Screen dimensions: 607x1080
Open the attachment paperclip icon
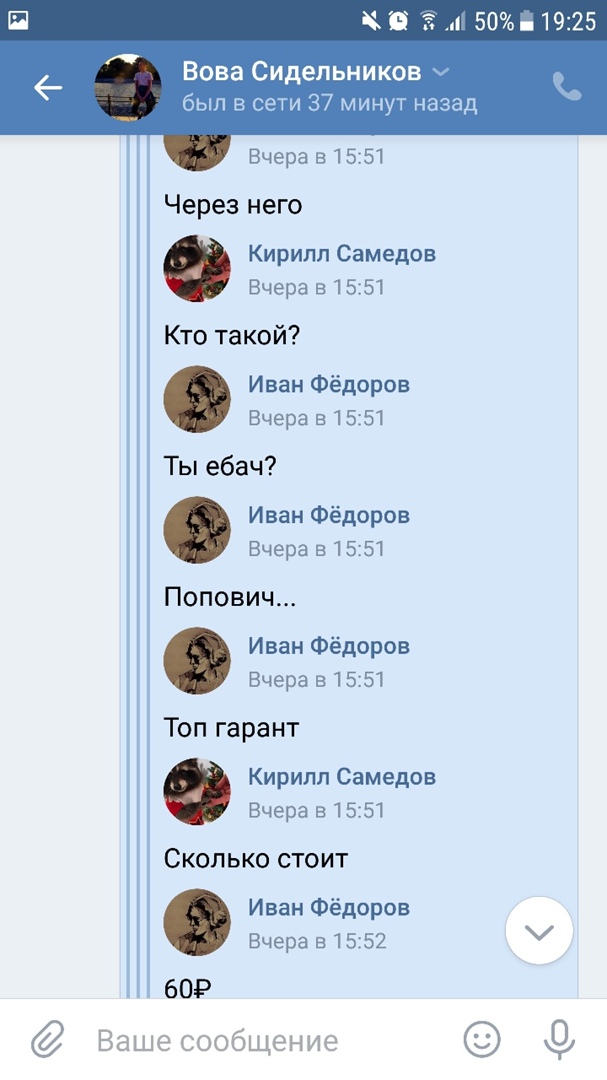coord(48,1039)
